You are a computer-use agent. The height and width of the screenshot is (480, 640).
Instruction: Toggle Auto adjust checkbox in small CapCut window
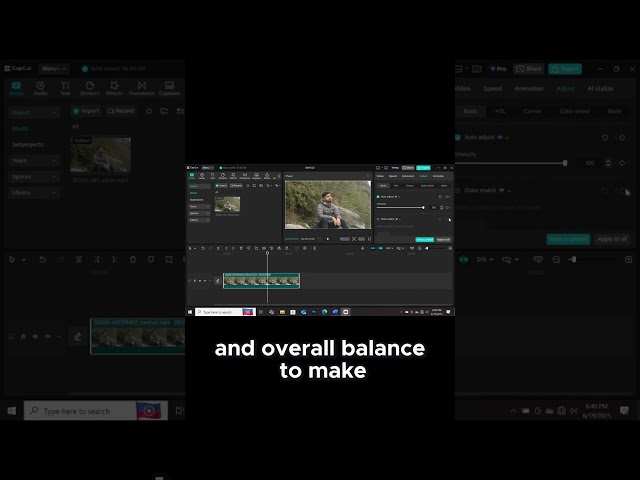click(378, 197)
